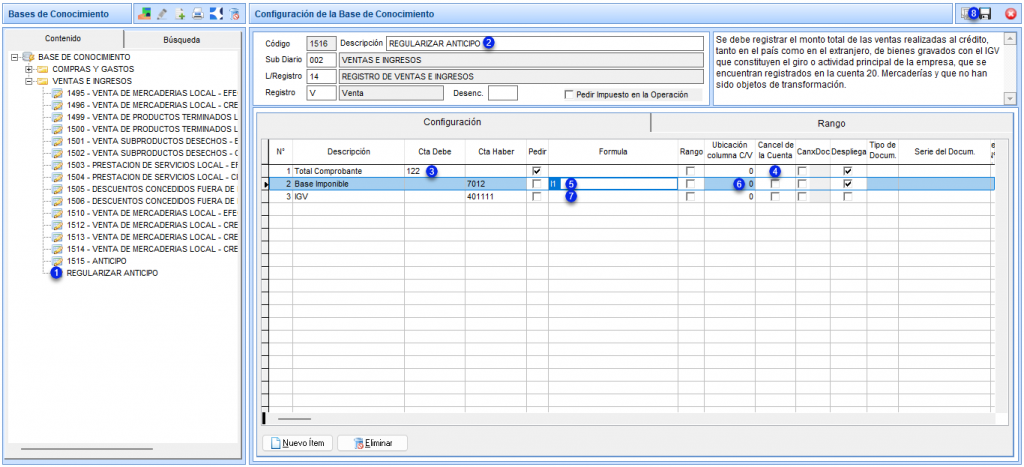Click the Descripción field REGULARIZAR ANTICIPO

pyautogui.click(x=544, y=43)
